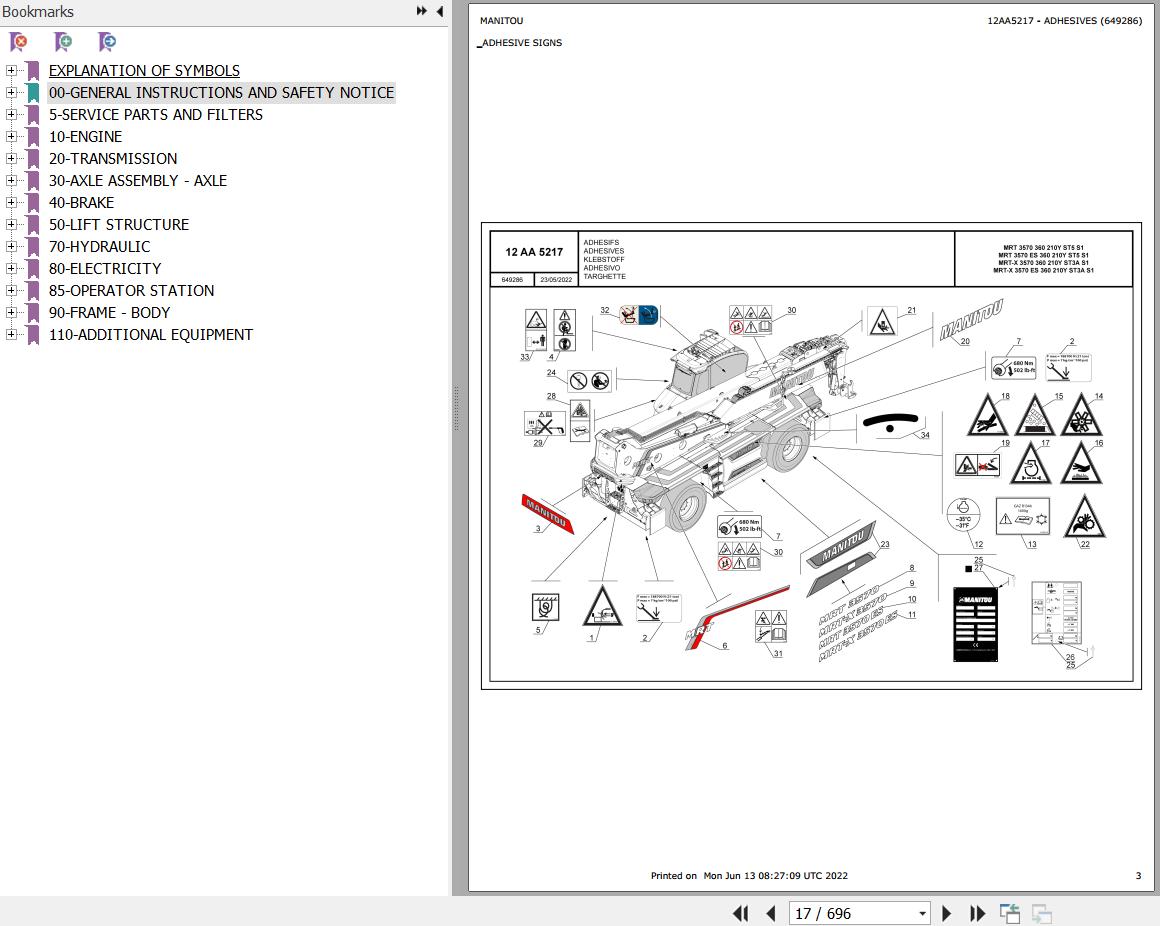Click the greyed next view icon
1160x926 pixels.
pos(1042,913)
